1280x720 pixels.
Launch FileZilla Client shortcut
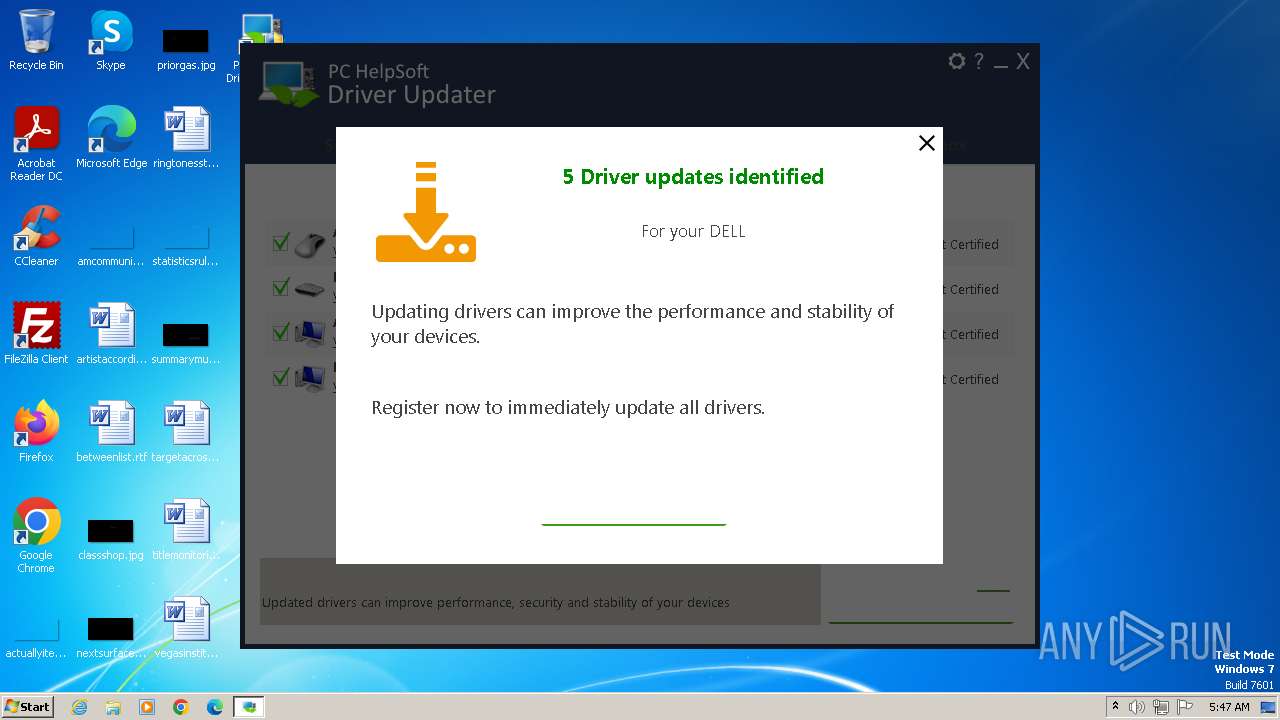[36, 334]
